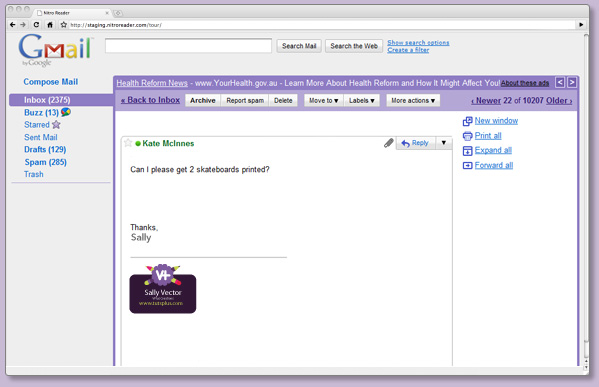Viewport: 599px width, 387px height.
Task: Open Show search options link
Action: [418, 42]
